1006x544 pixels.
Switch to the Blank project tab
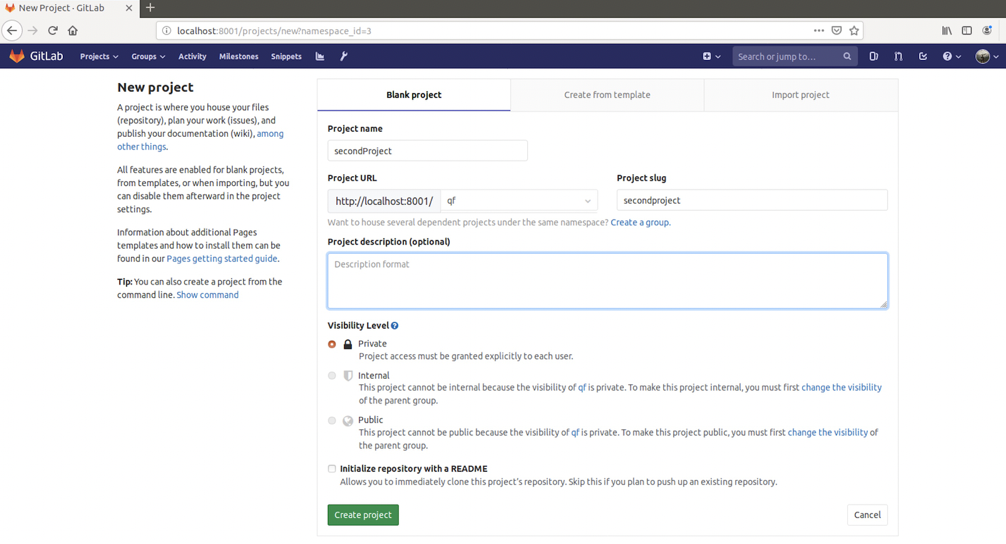pyautogui.click(x=414, y=95)
